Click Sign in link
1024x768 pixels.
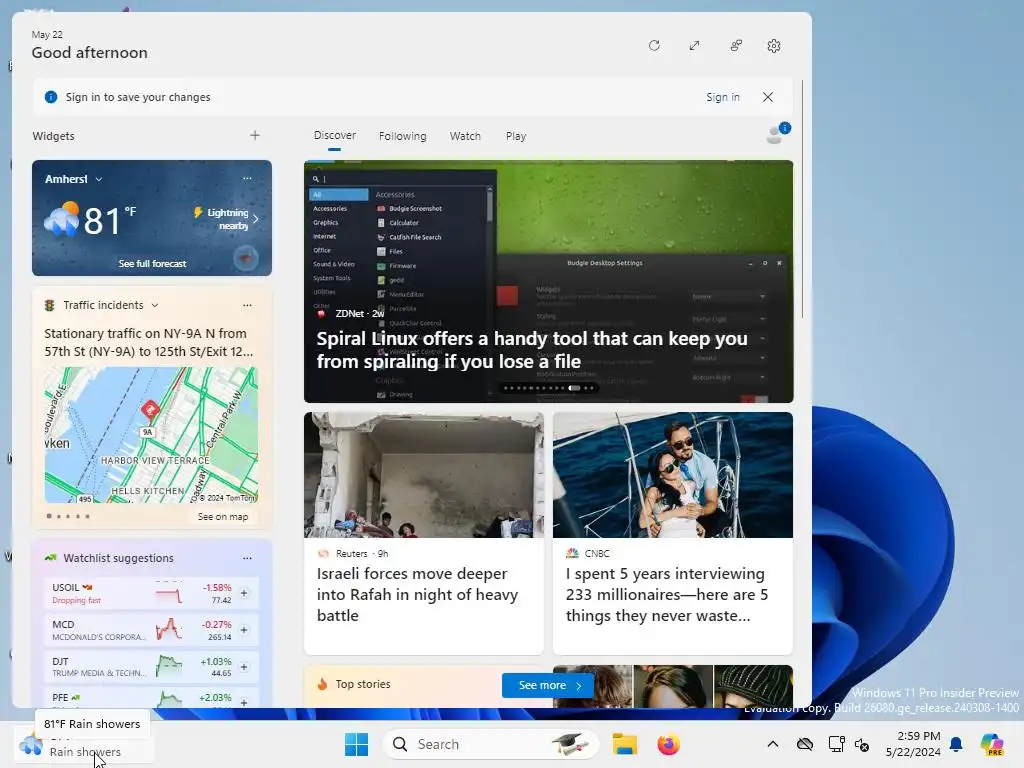point(722,97)
